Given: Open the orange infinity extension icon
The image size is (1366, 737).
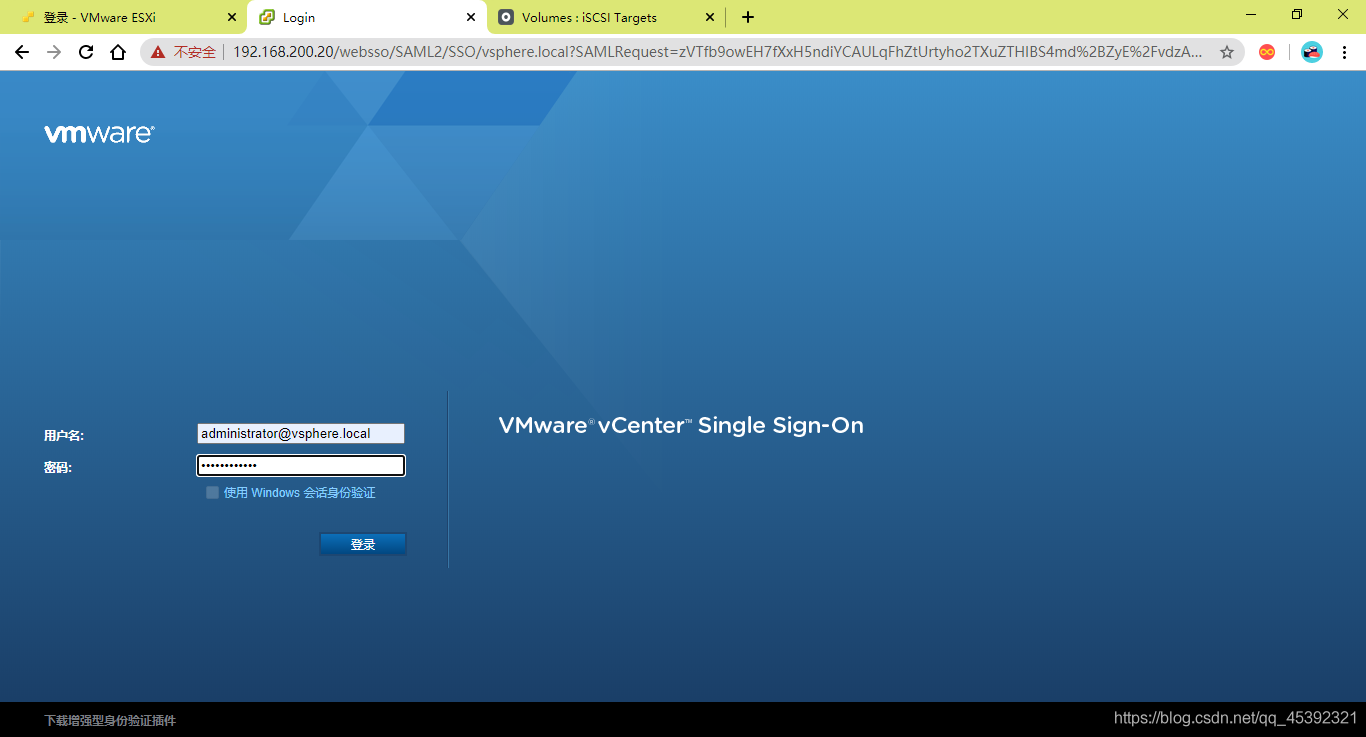Looking at the screenshot, I should [x=1267, y=52].
